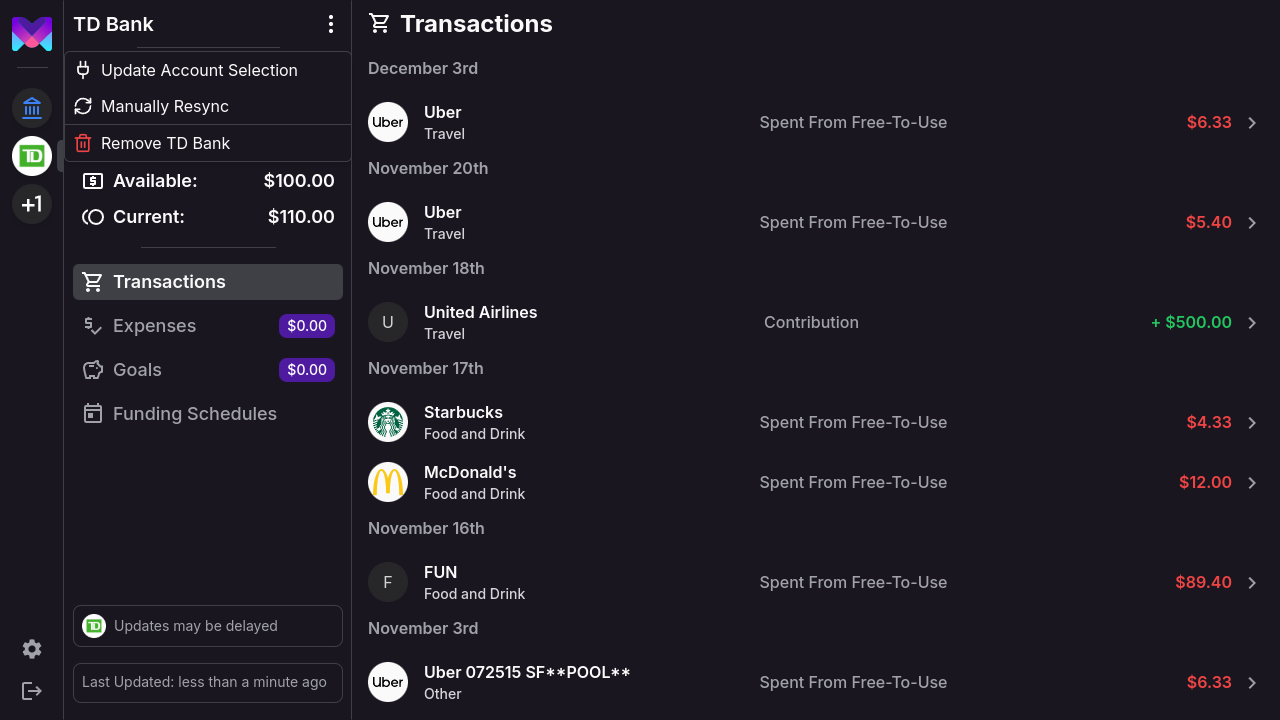Click the +1 additional accounts icon
This screenshot has width=1280, height=720.
pyautogui.click(x=32, y=204)
